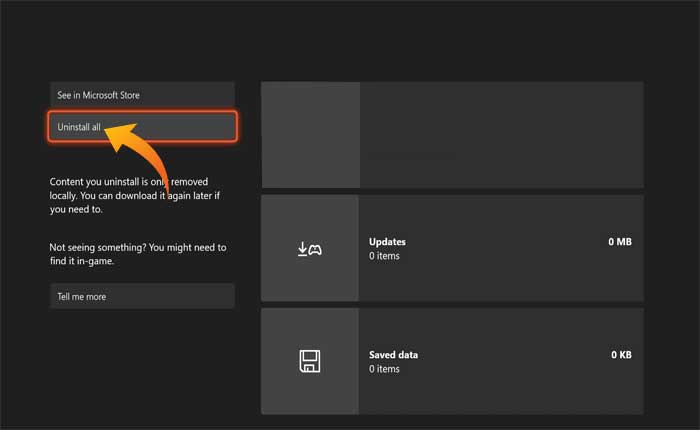
Task: Click the 0 KB saved data size
Action: [620, 355]
